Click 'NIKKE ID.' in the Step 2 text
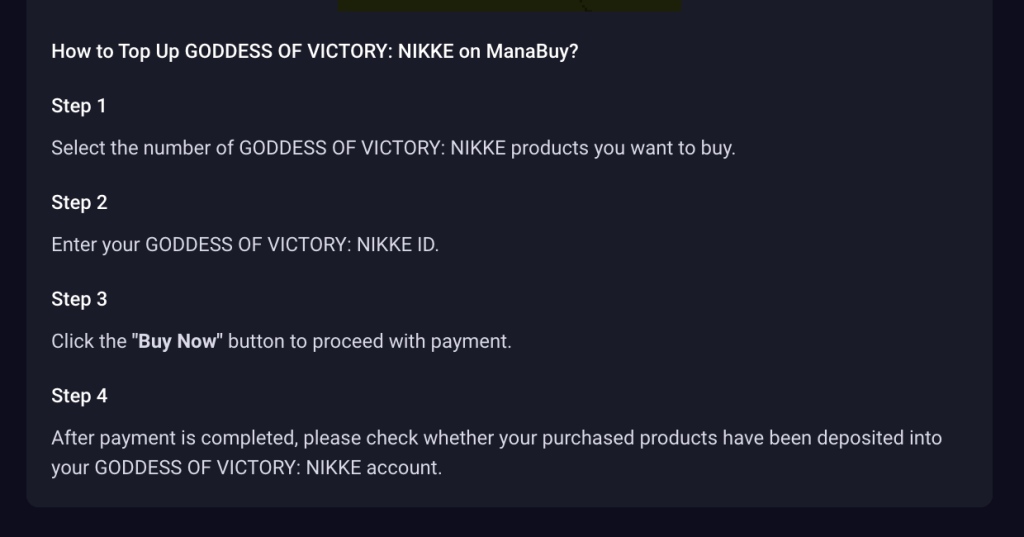 [398, 245]
